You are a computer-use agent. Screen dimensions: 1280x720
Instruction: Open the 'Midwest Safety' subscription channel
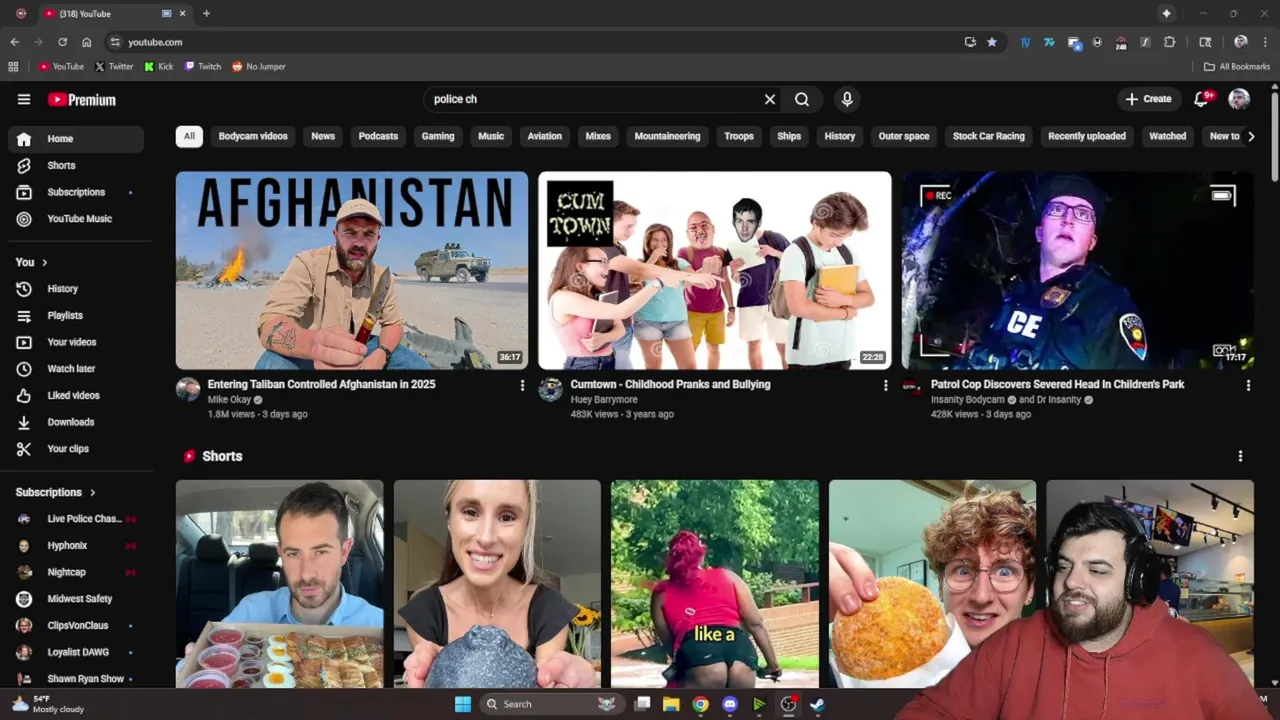click(x=76, y=599)
